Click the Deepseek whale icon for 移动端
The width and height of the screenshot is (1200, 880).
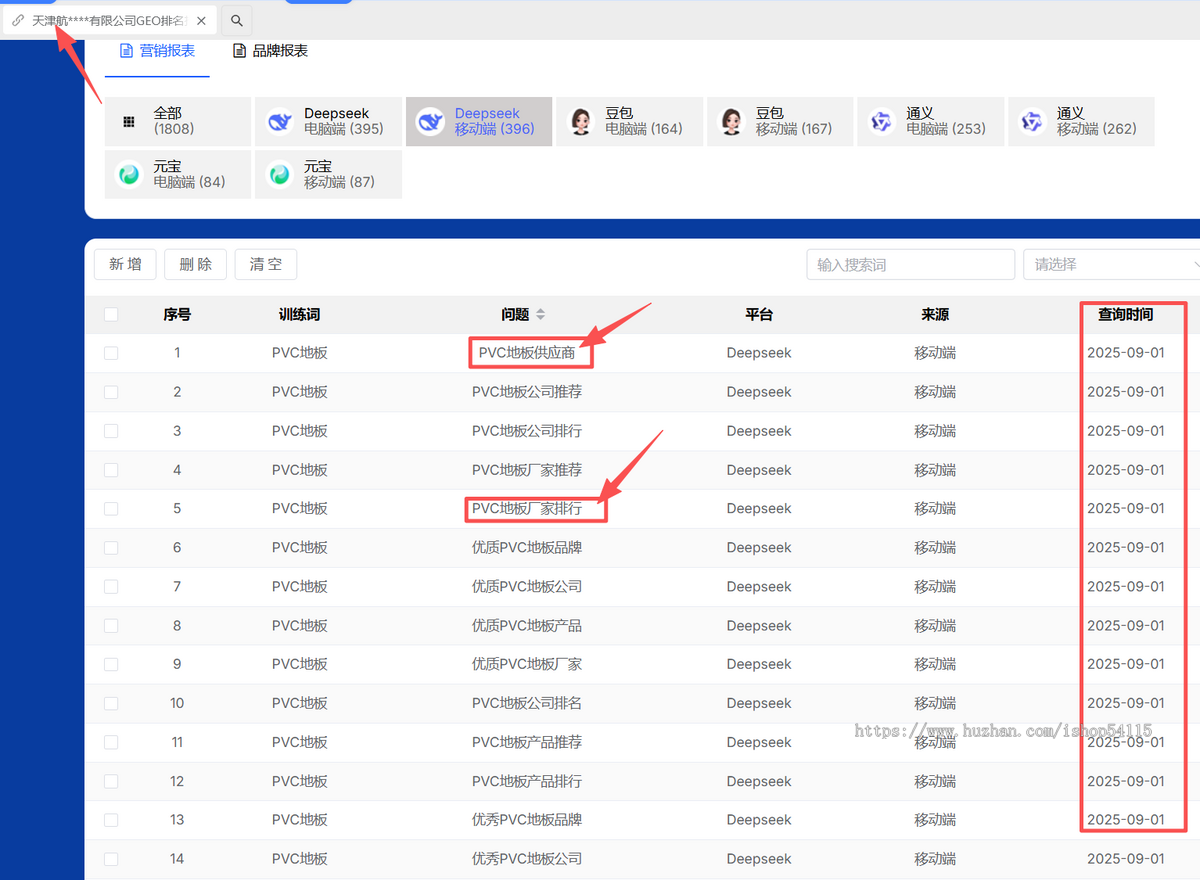tap(430, 122)
